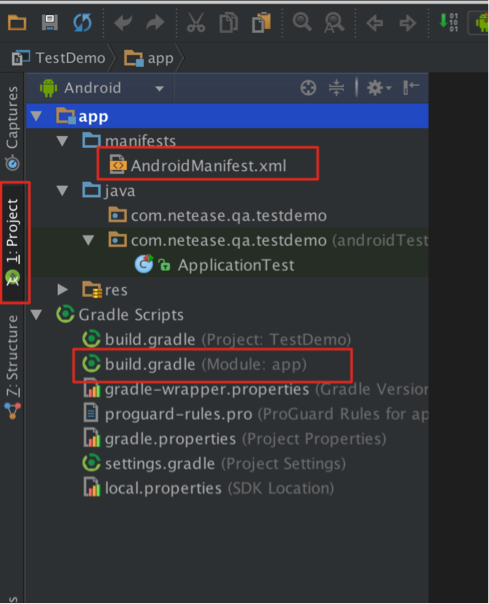This screenshot has width=489, height=604.
Task: Collapse the Gradle Scripts node
Action: [x=37, y=315]
